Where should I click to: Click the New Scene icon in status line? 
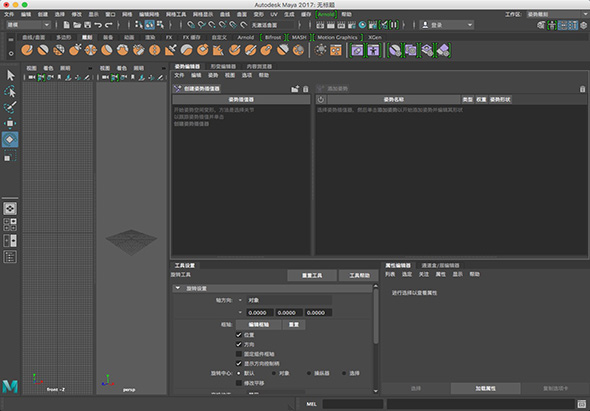tap(67, 25)
